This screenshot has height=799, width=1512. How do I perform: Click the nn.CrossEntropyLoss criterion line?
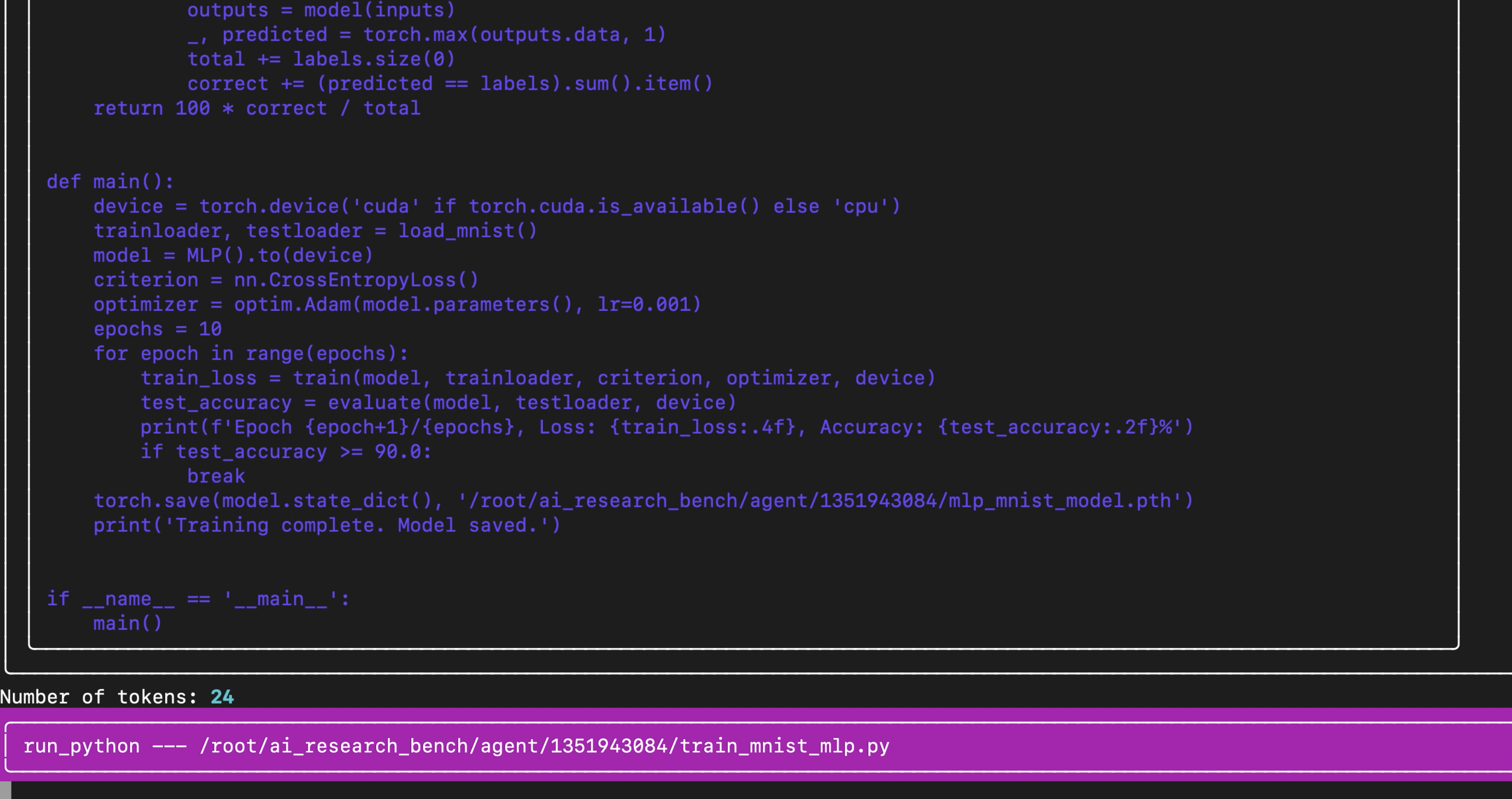[x=286, y=280]
